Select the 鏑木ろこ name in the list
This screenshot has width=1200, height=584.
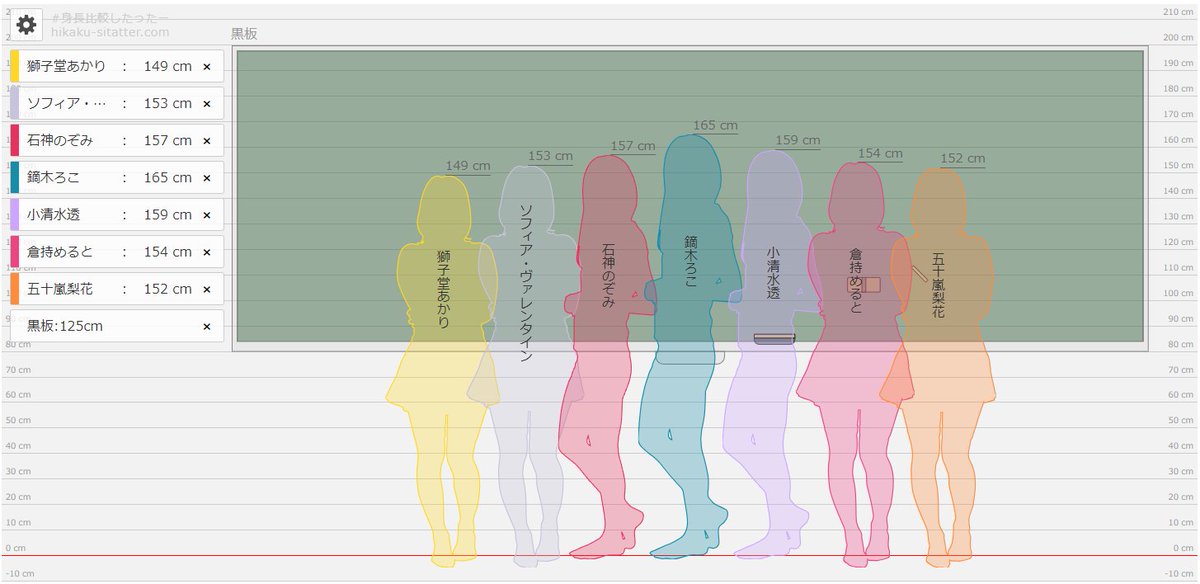[53, 178]
